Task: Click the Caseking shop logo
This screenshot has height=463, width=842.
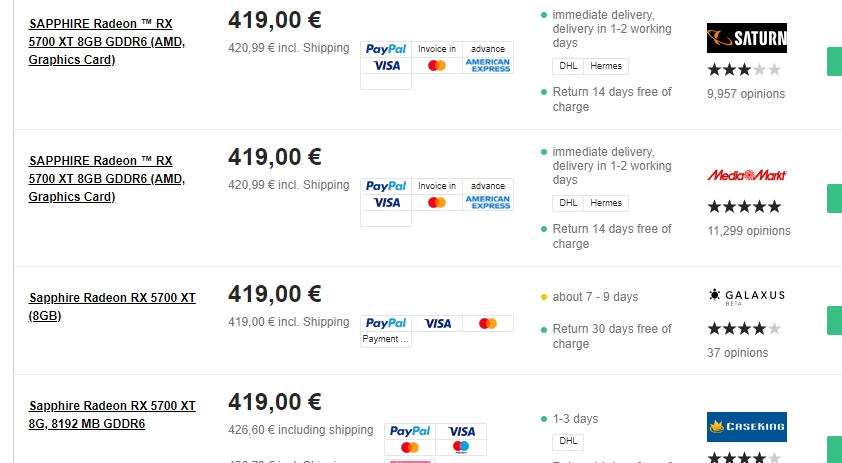Action: coord(746,427)
